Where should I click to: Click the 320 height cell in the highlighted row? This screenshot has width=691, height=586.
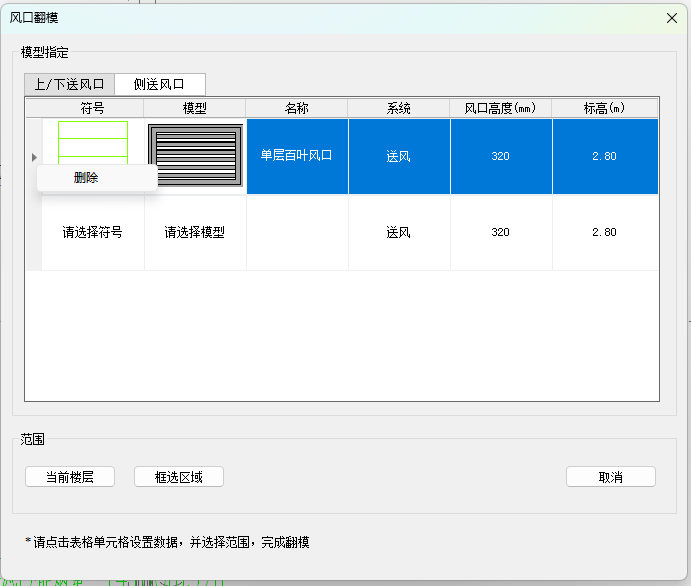click(501, 156)
